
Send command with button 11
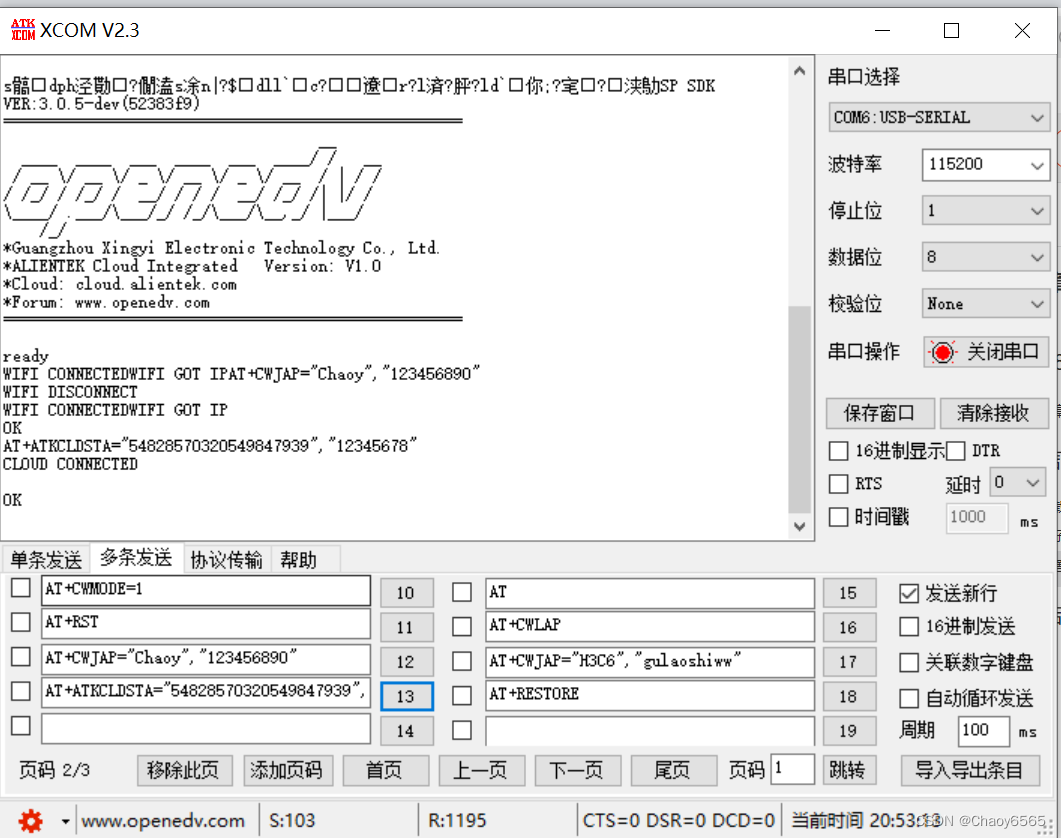pyautogui.click(x=407, y=627)
